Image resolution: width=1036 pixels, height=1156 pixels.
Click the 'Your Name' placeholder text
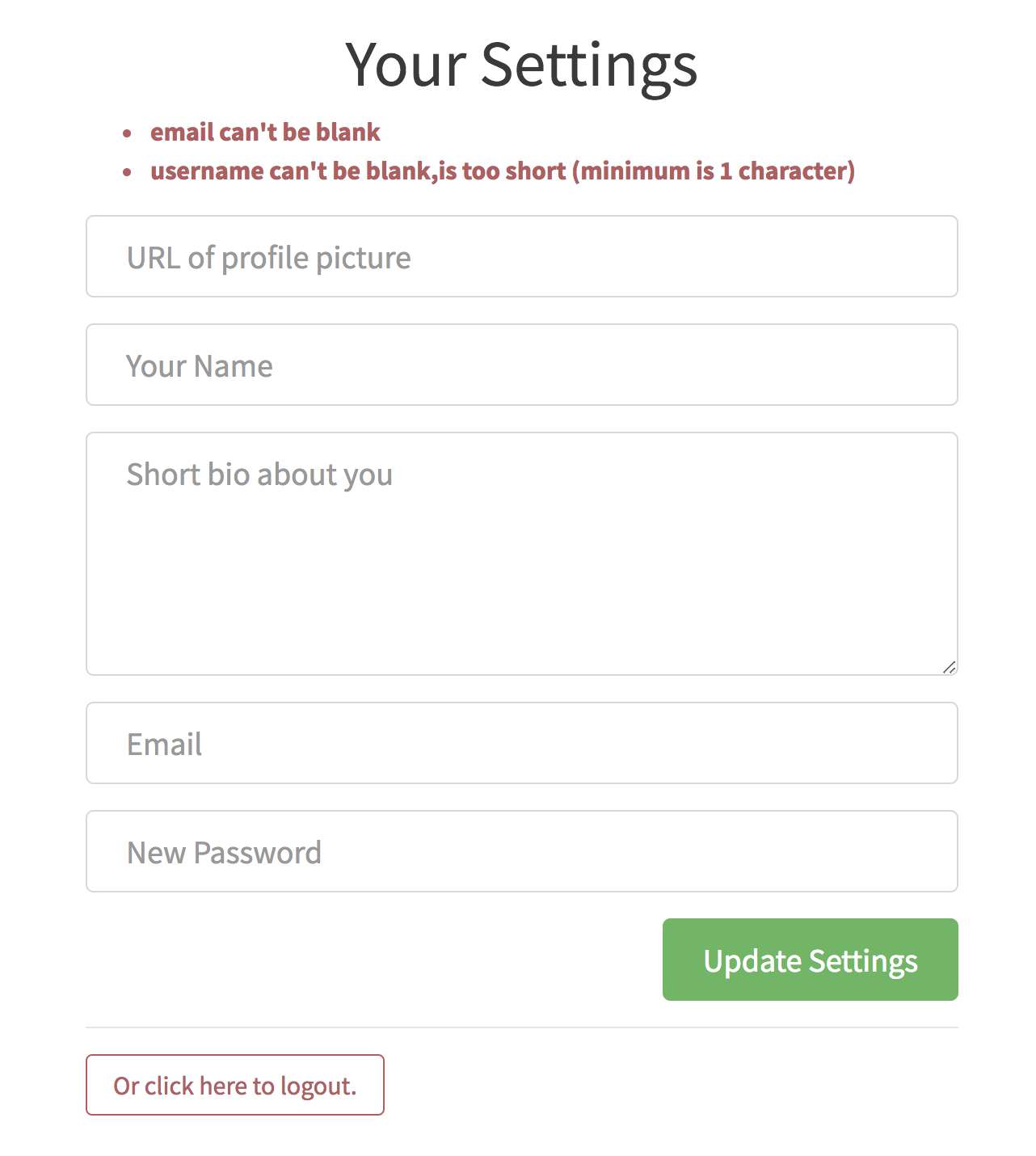200,366
